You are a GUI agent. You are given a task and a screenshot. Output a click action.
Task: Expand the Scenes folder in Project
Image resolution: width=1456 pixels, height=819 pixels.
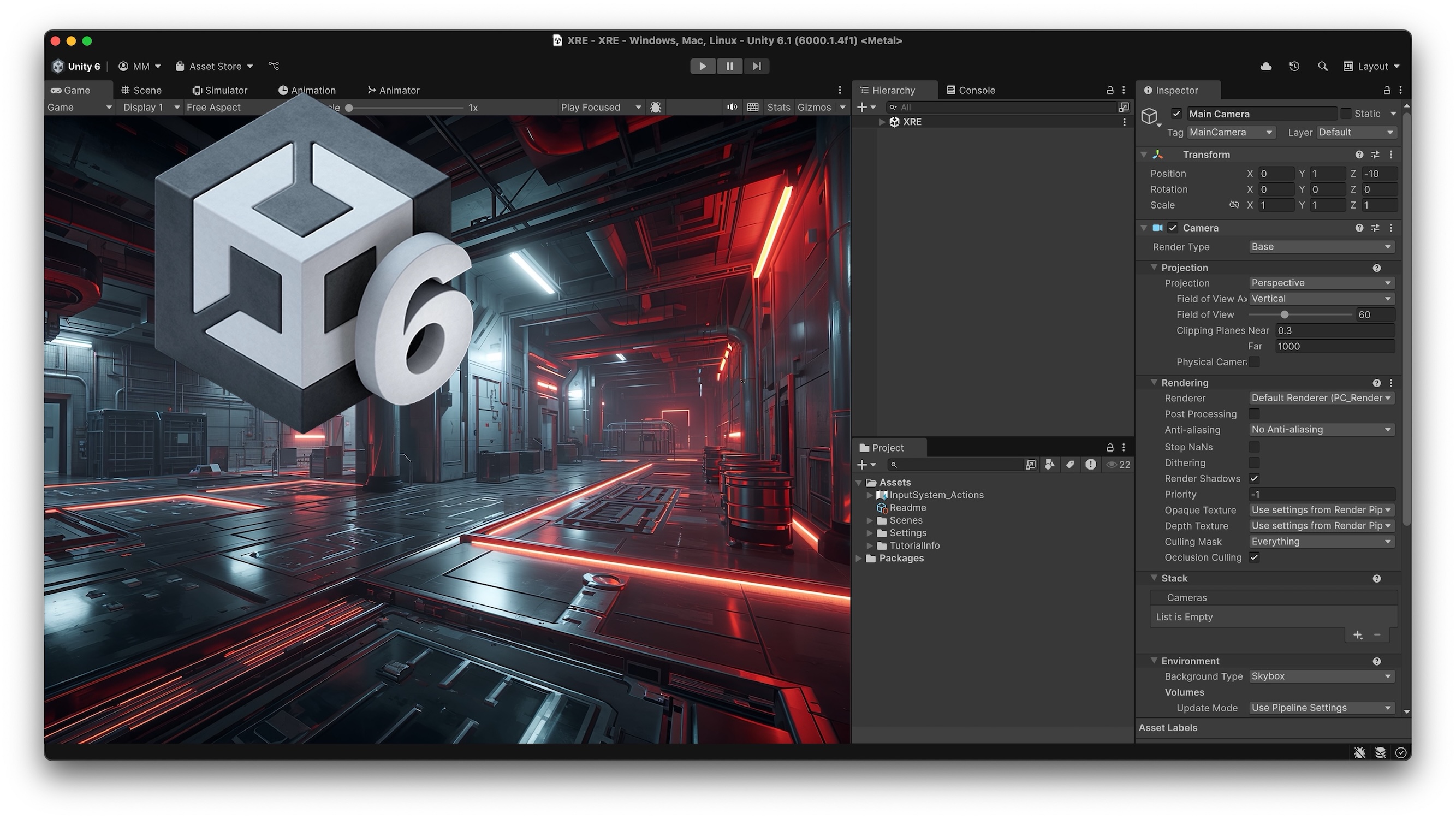tap(870, 520)
